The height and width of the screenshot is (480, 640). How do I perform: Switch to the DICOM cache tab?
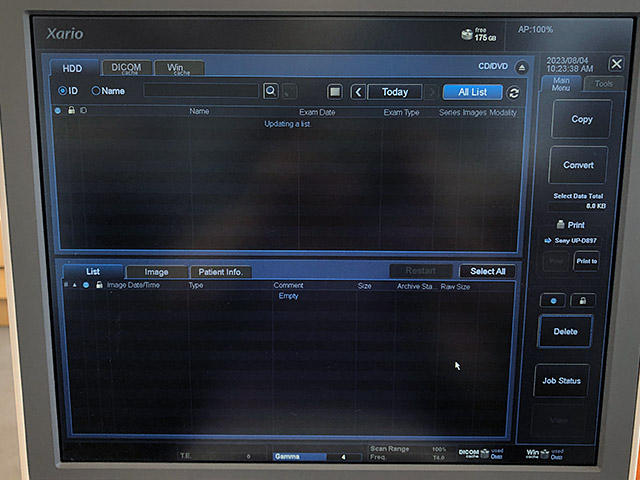pyautogui.click(x=126, y=68)
